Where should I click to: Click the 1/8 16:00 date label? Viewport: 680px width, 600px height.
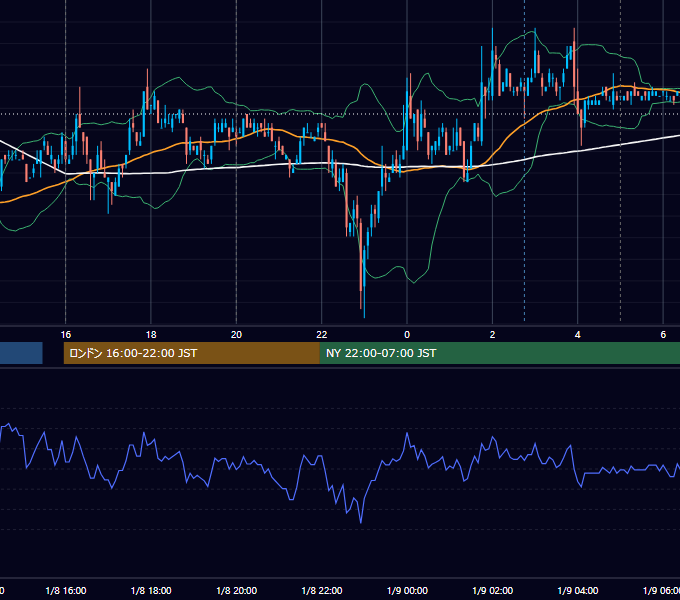click(x=66, y=590)
